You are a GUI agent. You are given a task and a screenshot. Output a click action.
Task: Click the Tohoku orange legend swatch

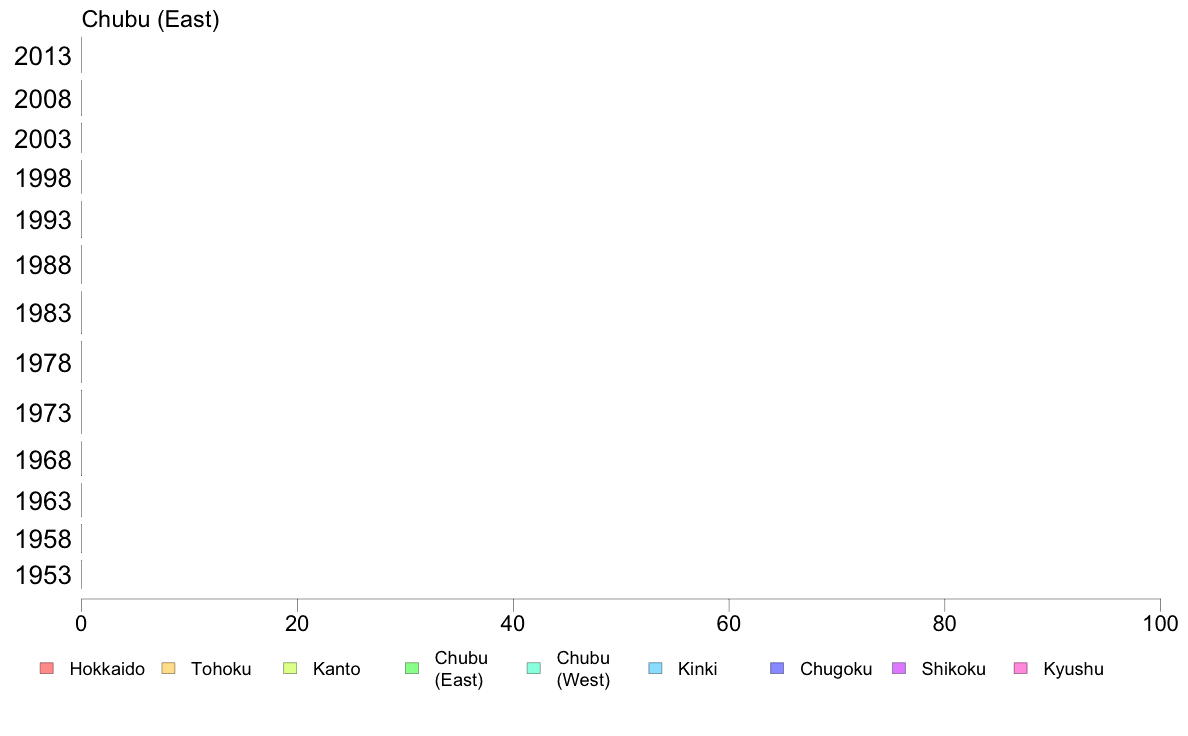(x=168, y=669)
